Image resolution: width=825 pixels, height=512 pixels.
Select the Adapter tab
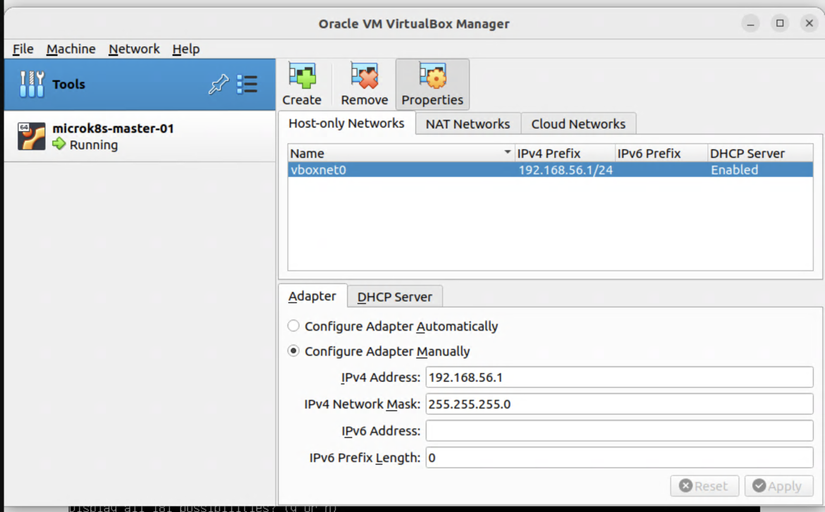[x=312, y=296]
